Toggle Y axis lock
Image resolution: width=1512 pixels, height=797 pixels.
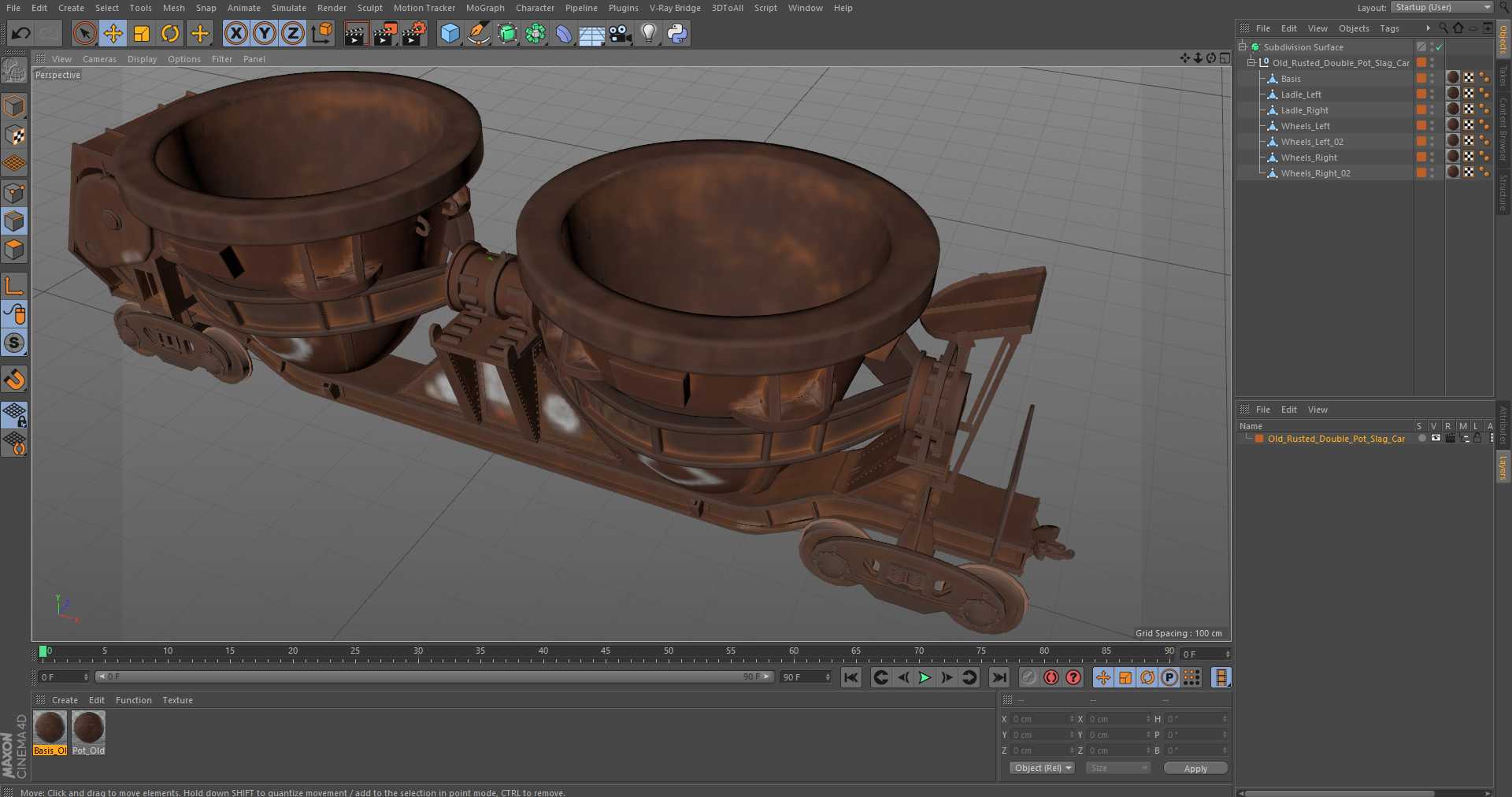pyautogui.click(x=265, y=33)
